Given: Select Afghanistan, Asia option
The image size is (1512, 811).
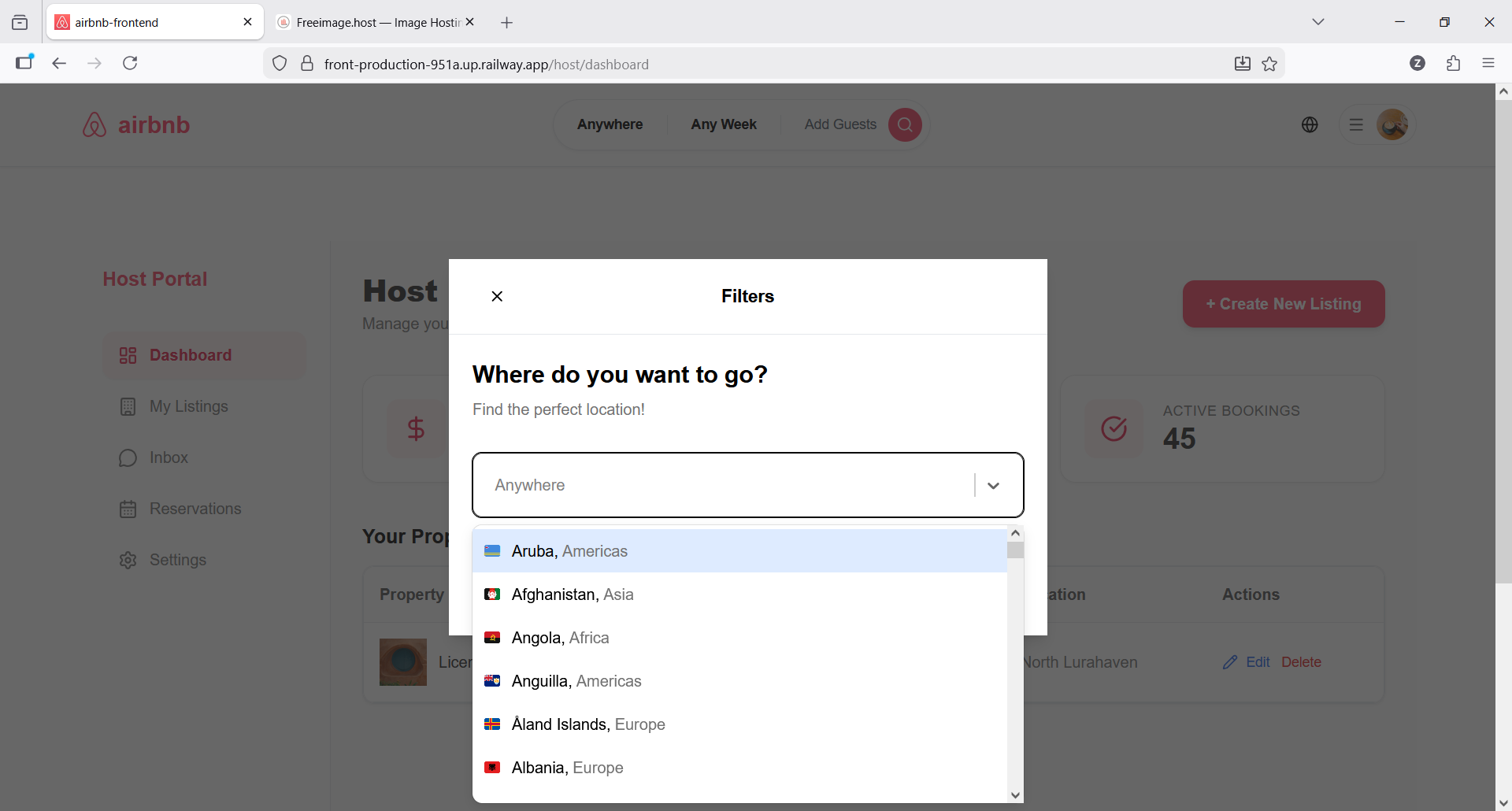Looking at the screenshot, I should (739, 594).
